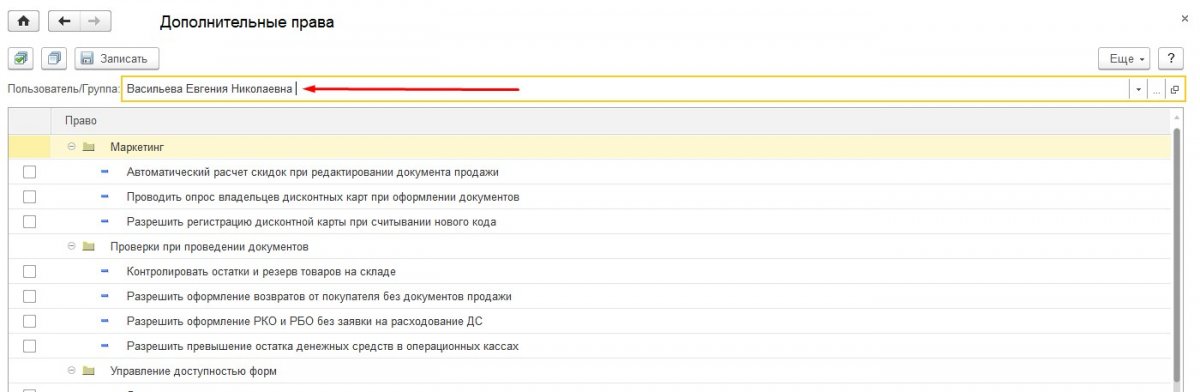Enable Автоматический расчет скидок checkbox
Viewport: 1200px width, 392px height.
[x=29, y=172]
